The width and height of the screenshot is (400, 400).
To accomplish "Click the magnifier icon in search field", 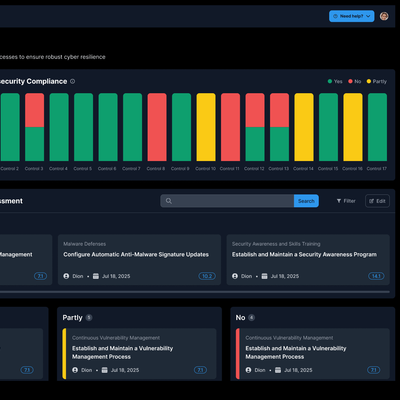I will pos(169,201).
